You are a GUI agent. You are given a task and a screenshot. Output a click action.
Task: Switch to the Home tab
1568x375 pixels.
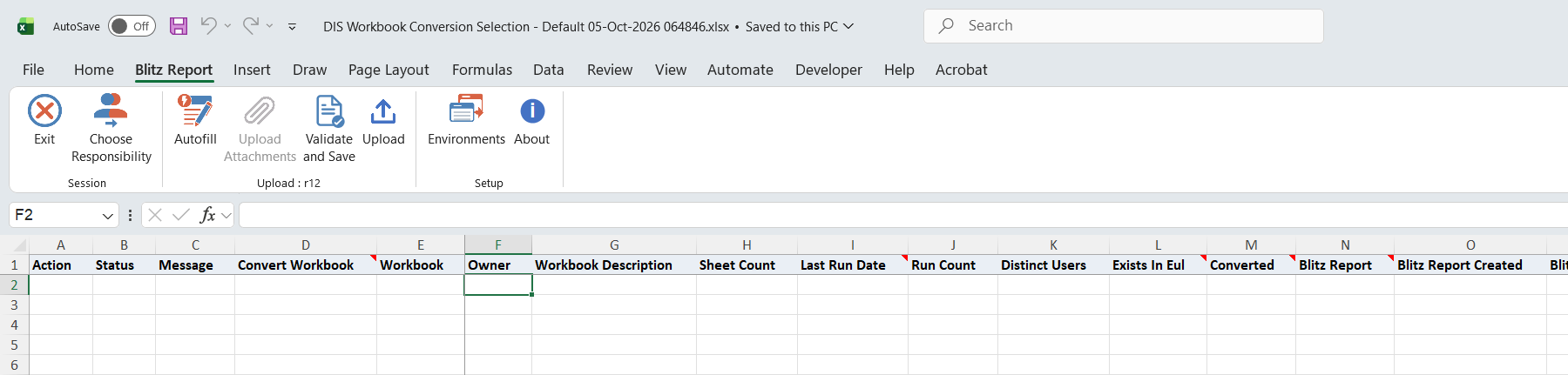pyautogui.click(x=94, y=70)
